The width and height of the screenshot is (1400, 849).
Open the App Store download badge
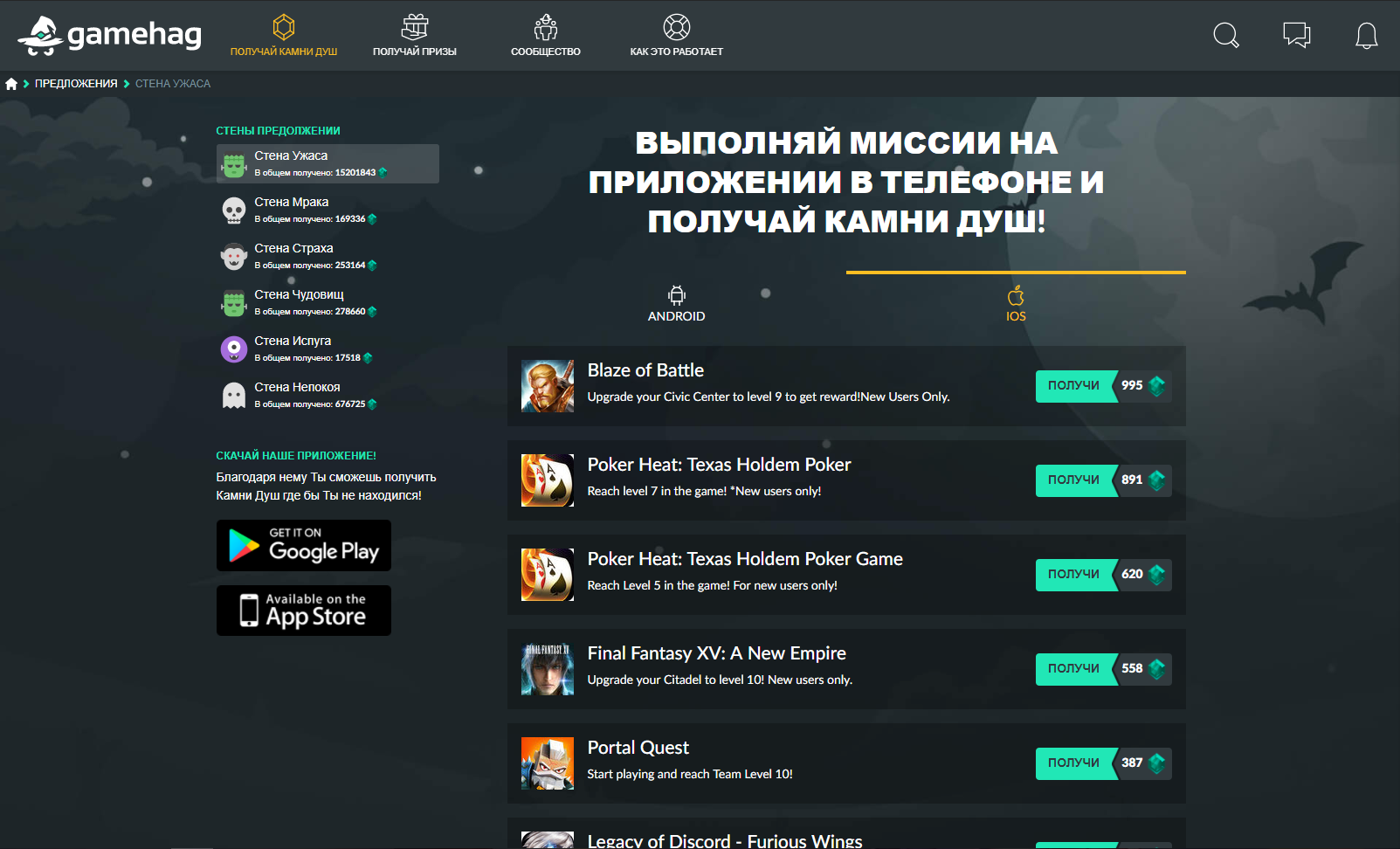point(304,611)
